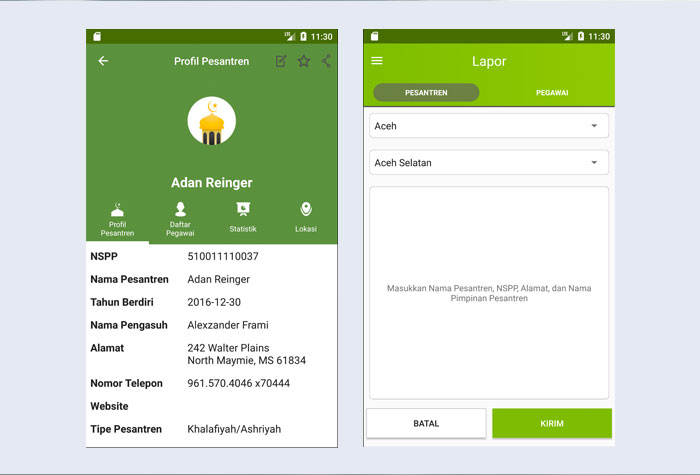This screenshot has height=475, width=700.
Task: Tap the edit pencil icon
Action: pyautogui.click(x=281, y=61)
